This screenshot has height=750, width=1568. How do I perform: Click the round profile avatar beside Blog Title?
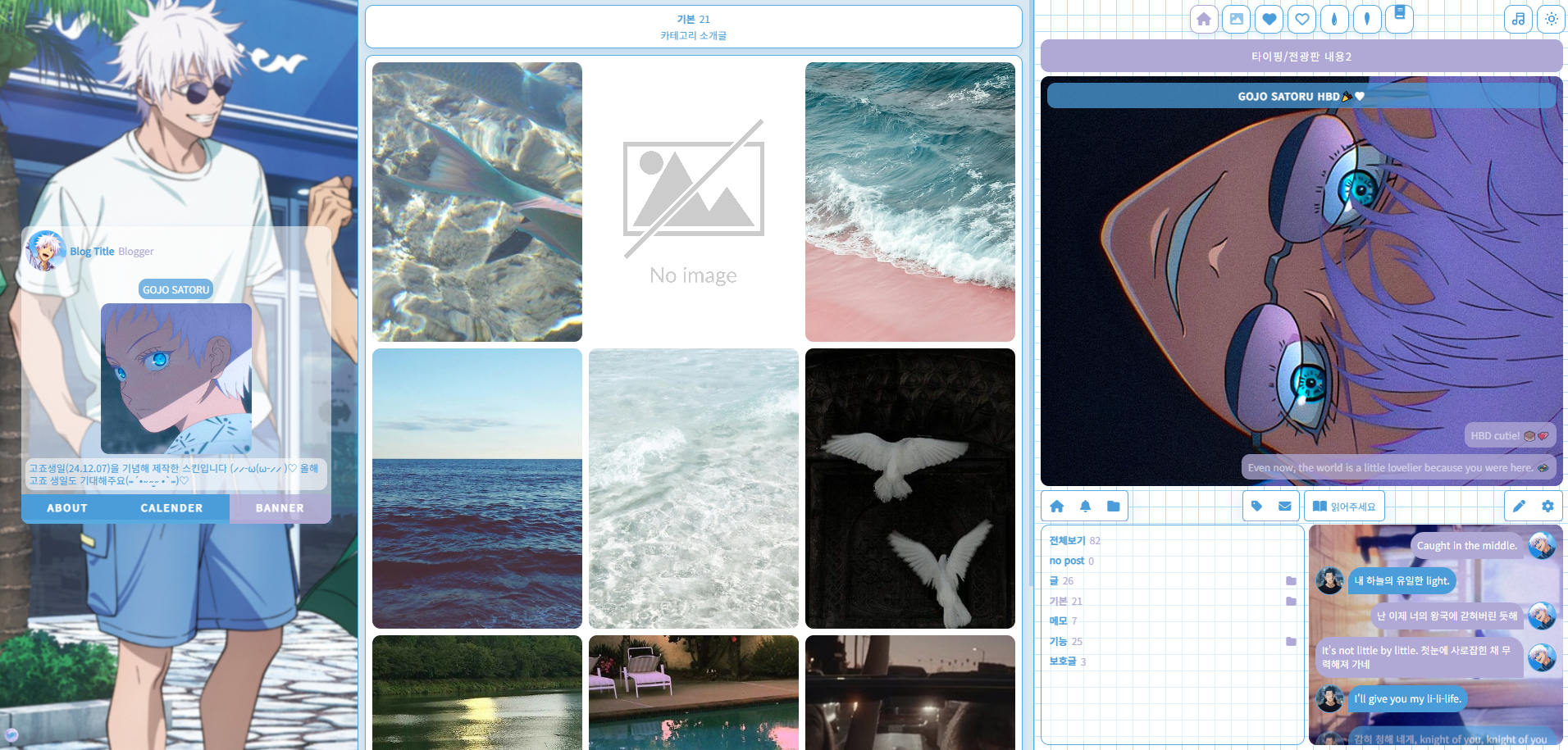tap(46, 251)
